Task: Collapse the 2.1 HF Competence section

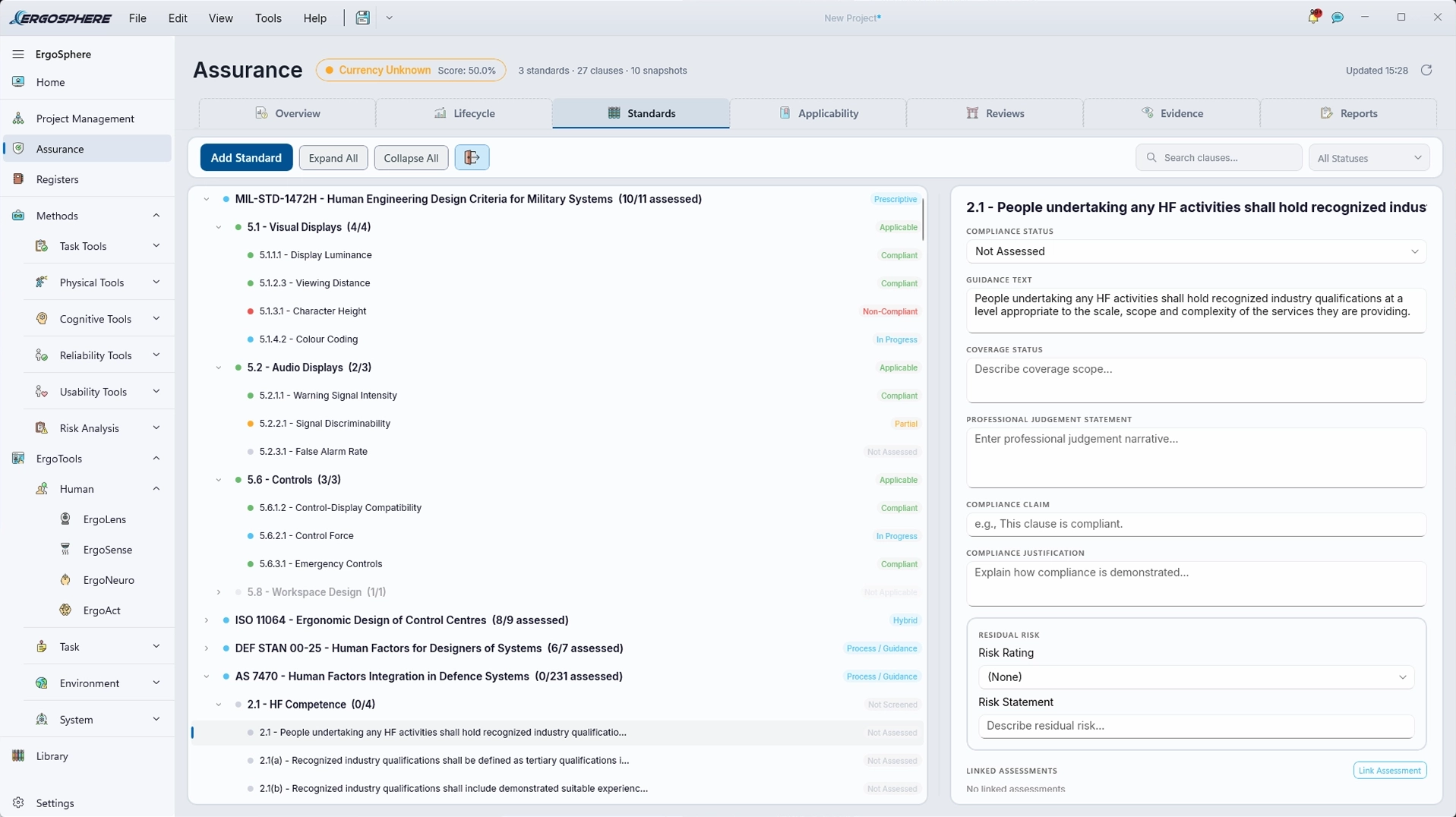Action: click(219, 705)
